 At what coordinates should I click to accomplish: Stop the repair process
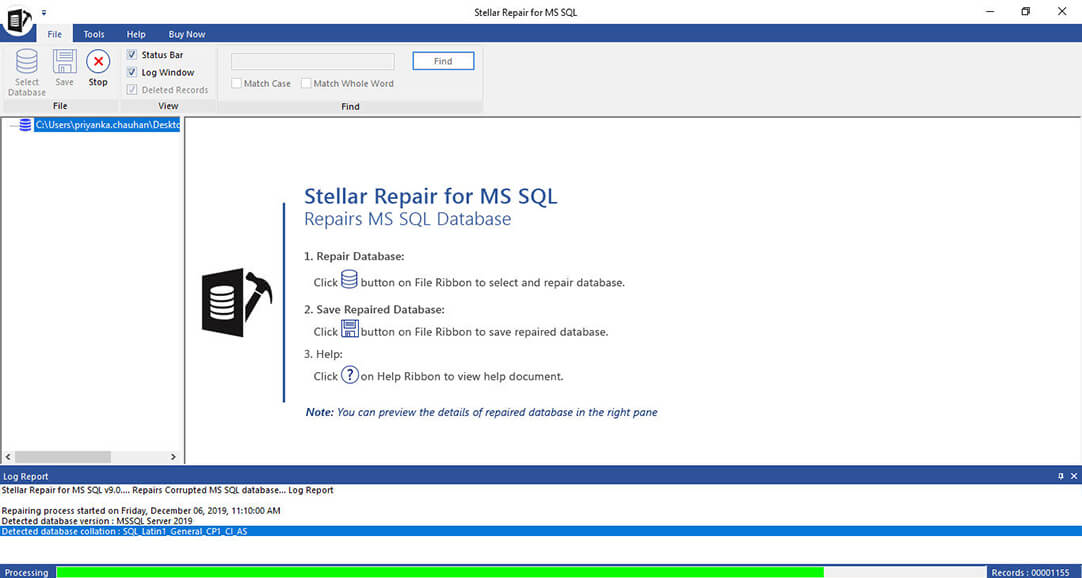tap(98, 63)
